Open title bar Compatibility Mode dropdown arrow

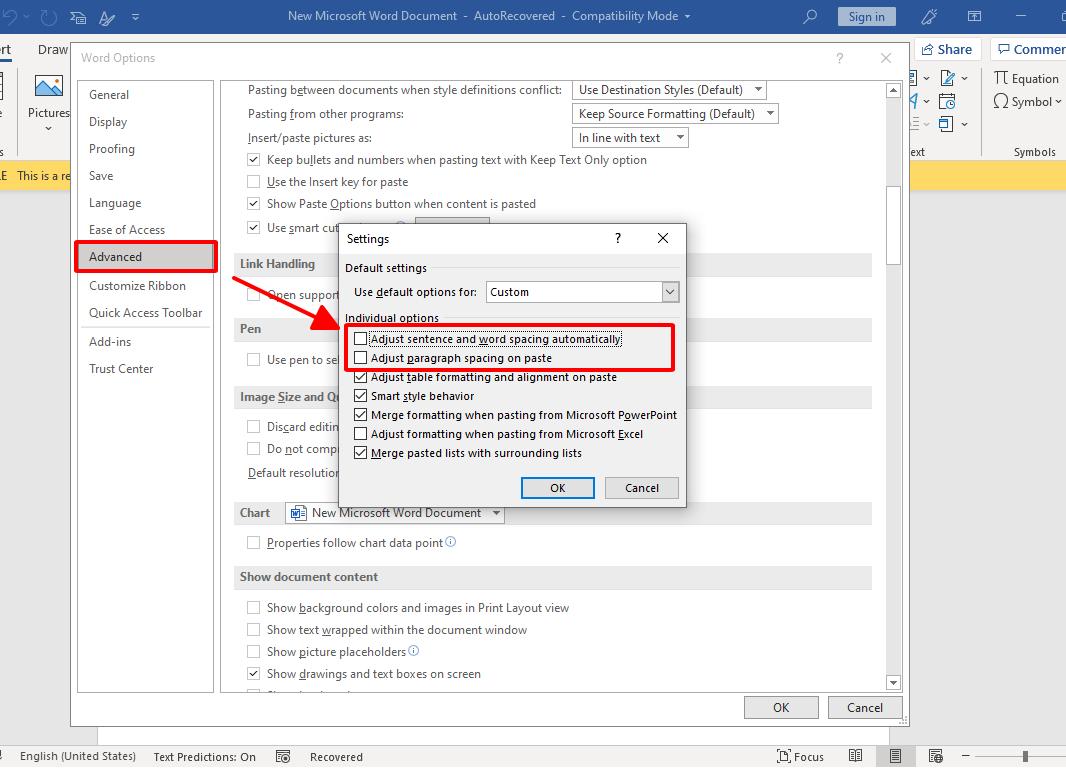coord(687,16)
